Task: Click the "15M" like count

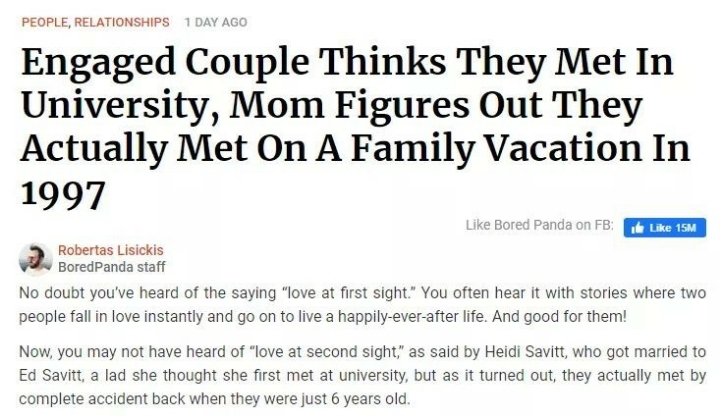Action: click(685, 228)
